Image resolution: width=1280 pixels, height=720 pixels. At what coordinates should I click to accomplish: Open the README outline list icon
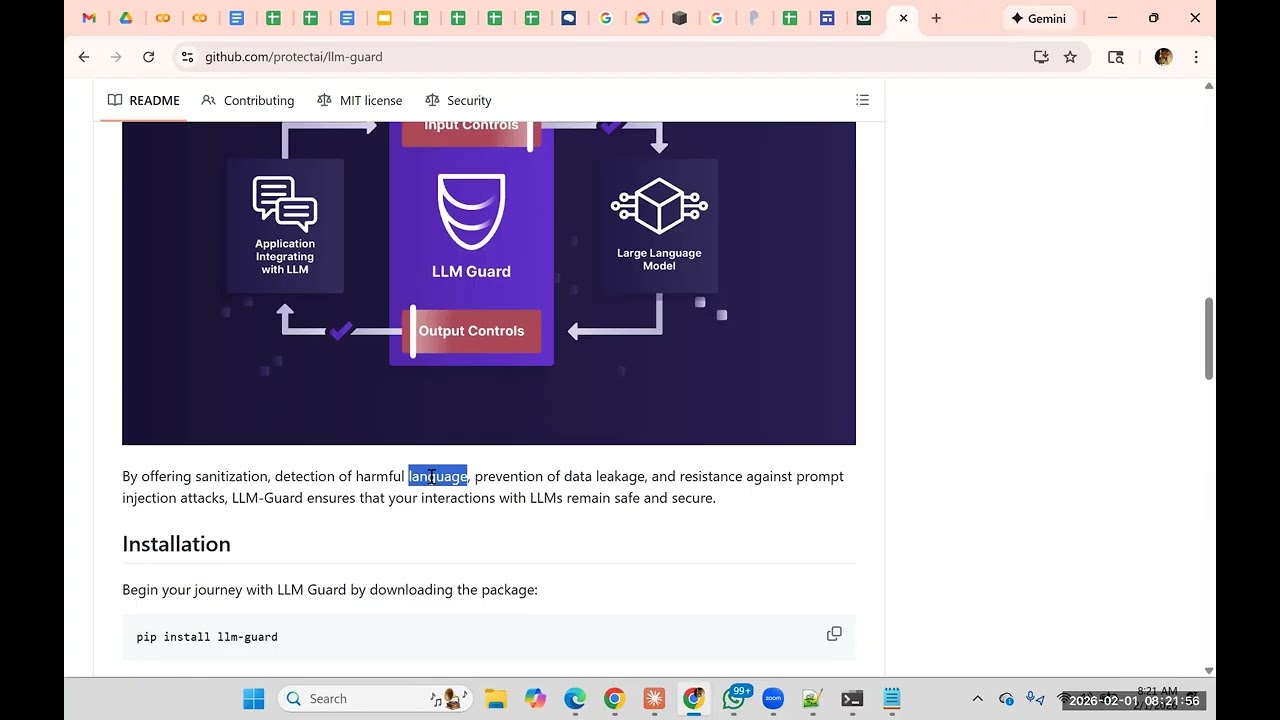click(x=863, y=100)
